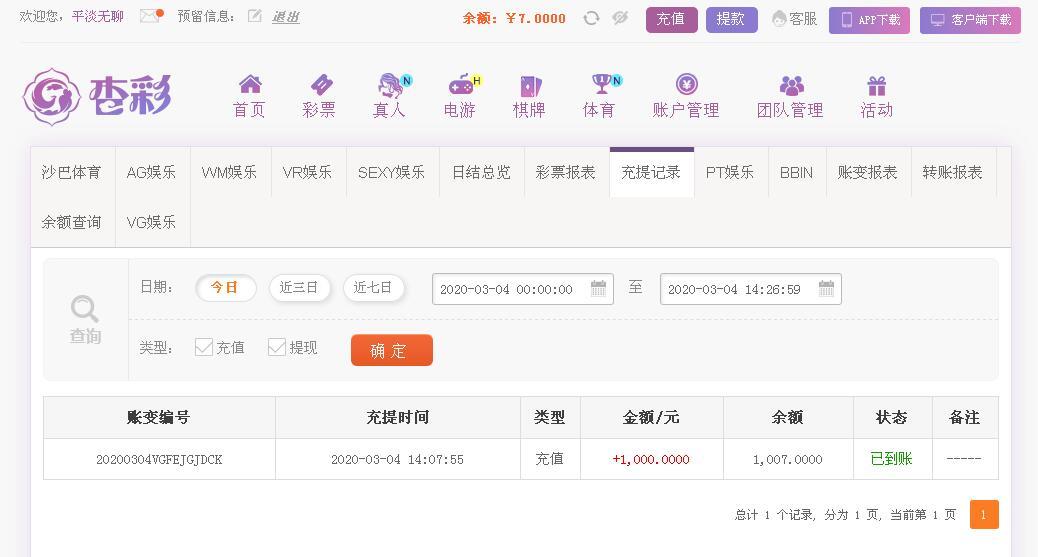Click the 提款 withdraw button
The image size is (1038, 557).
[x=731, y=19]
